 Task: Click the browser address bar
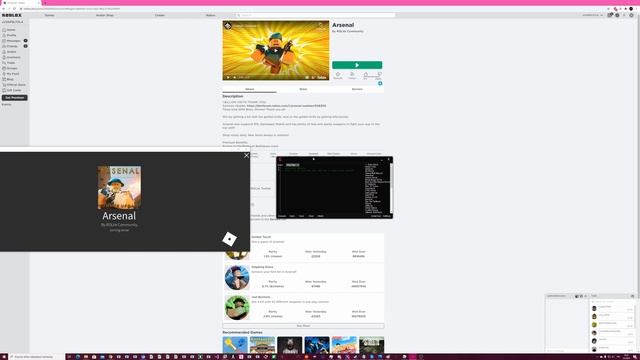(x=310, y=9)
